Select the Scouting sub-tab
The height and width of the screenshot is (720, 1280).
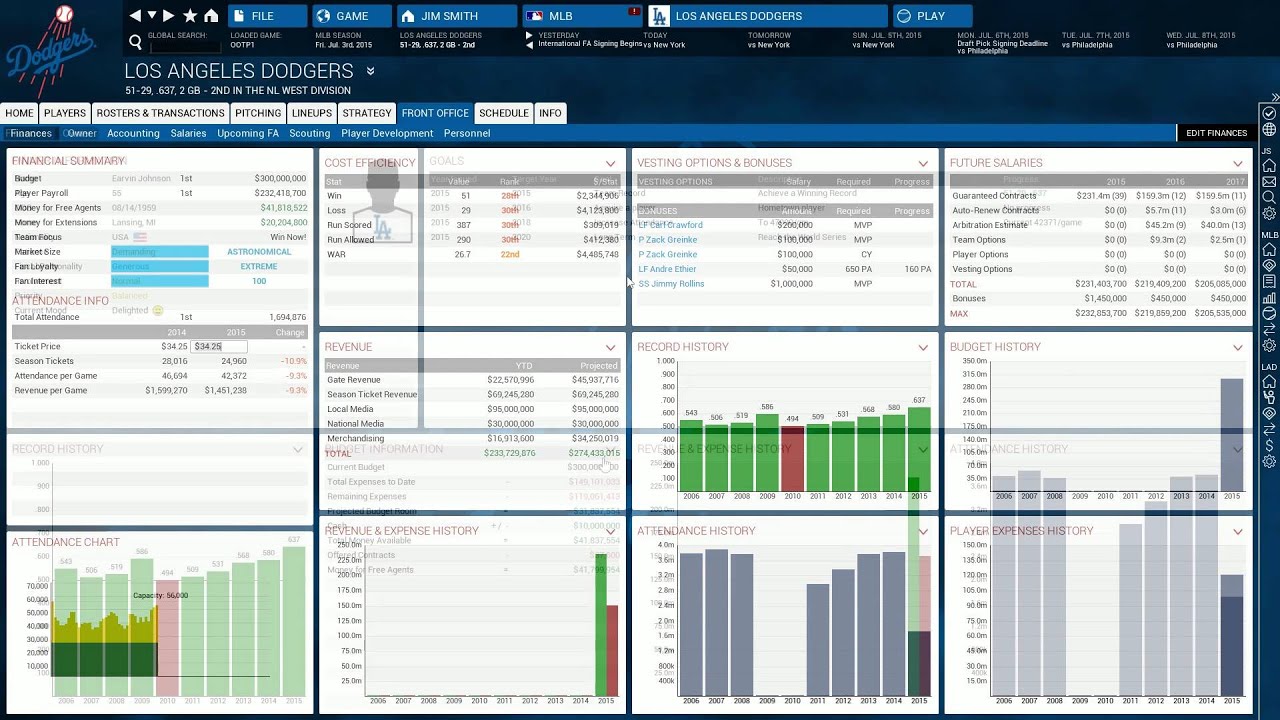click(309, 133)
